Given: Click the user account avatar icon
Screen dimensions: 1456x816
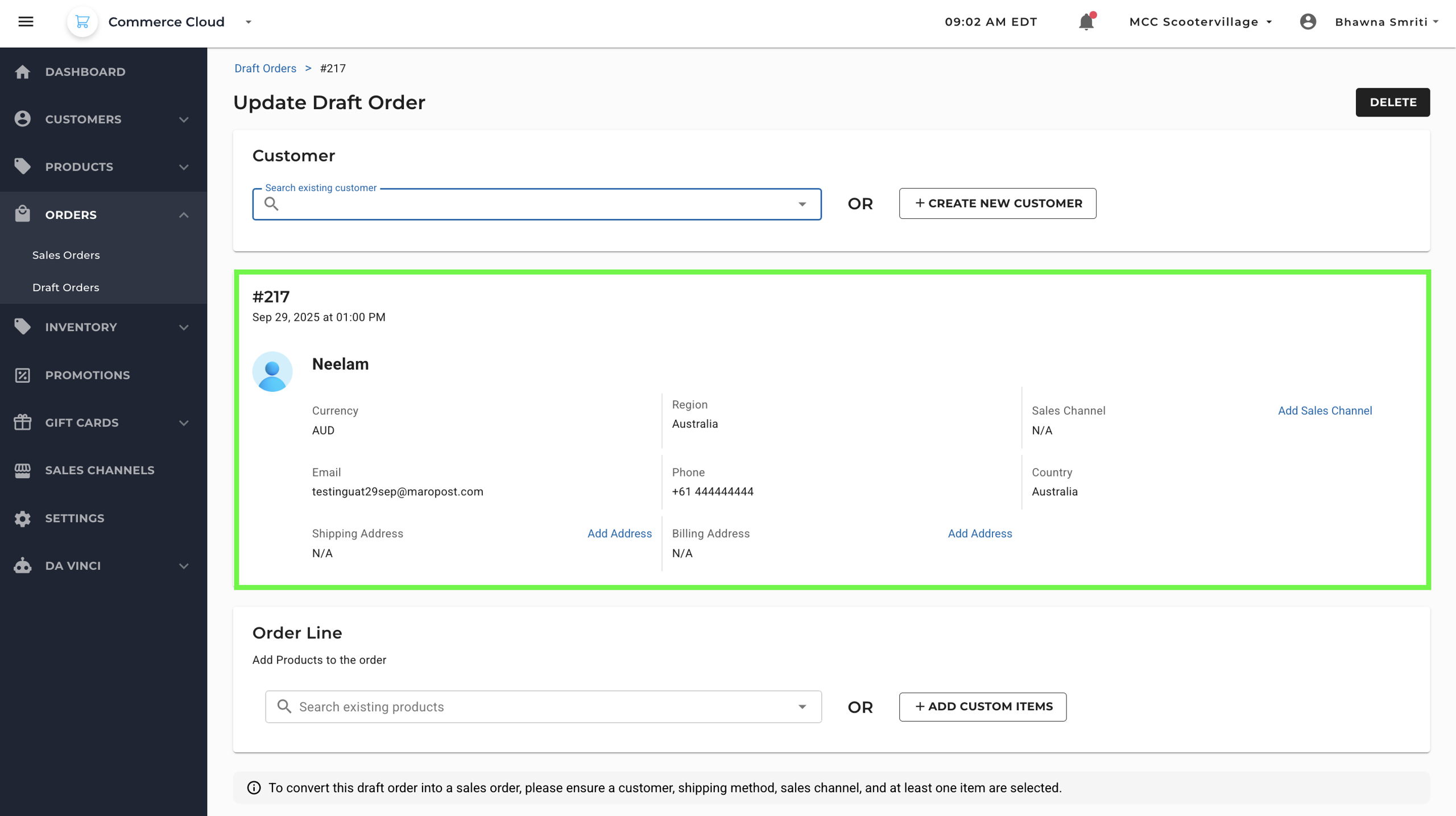Looking at the screenshot, I should click(1308, 22).
